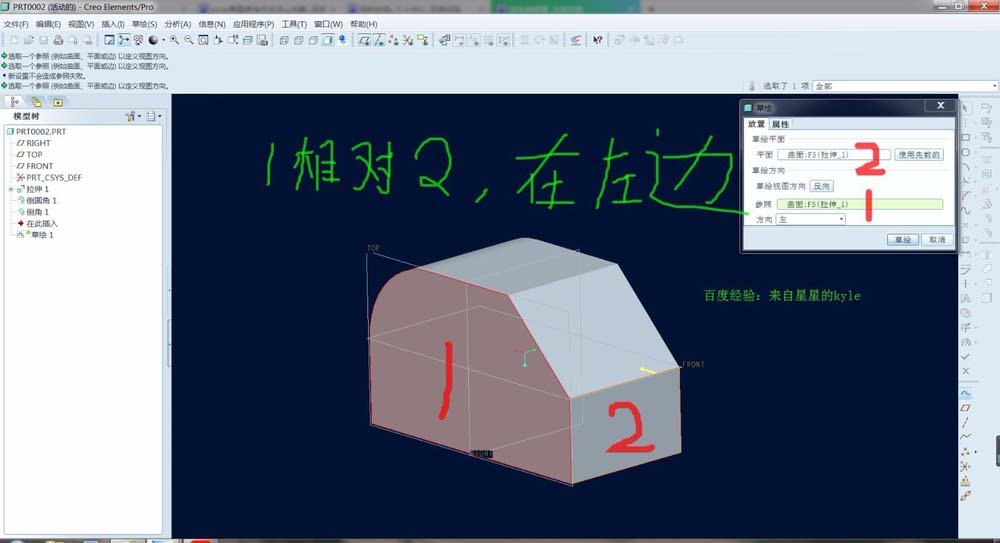Click the datum plane tool icon right toolbar
The image size is (1000, 543).
click(x=966, y=407)
